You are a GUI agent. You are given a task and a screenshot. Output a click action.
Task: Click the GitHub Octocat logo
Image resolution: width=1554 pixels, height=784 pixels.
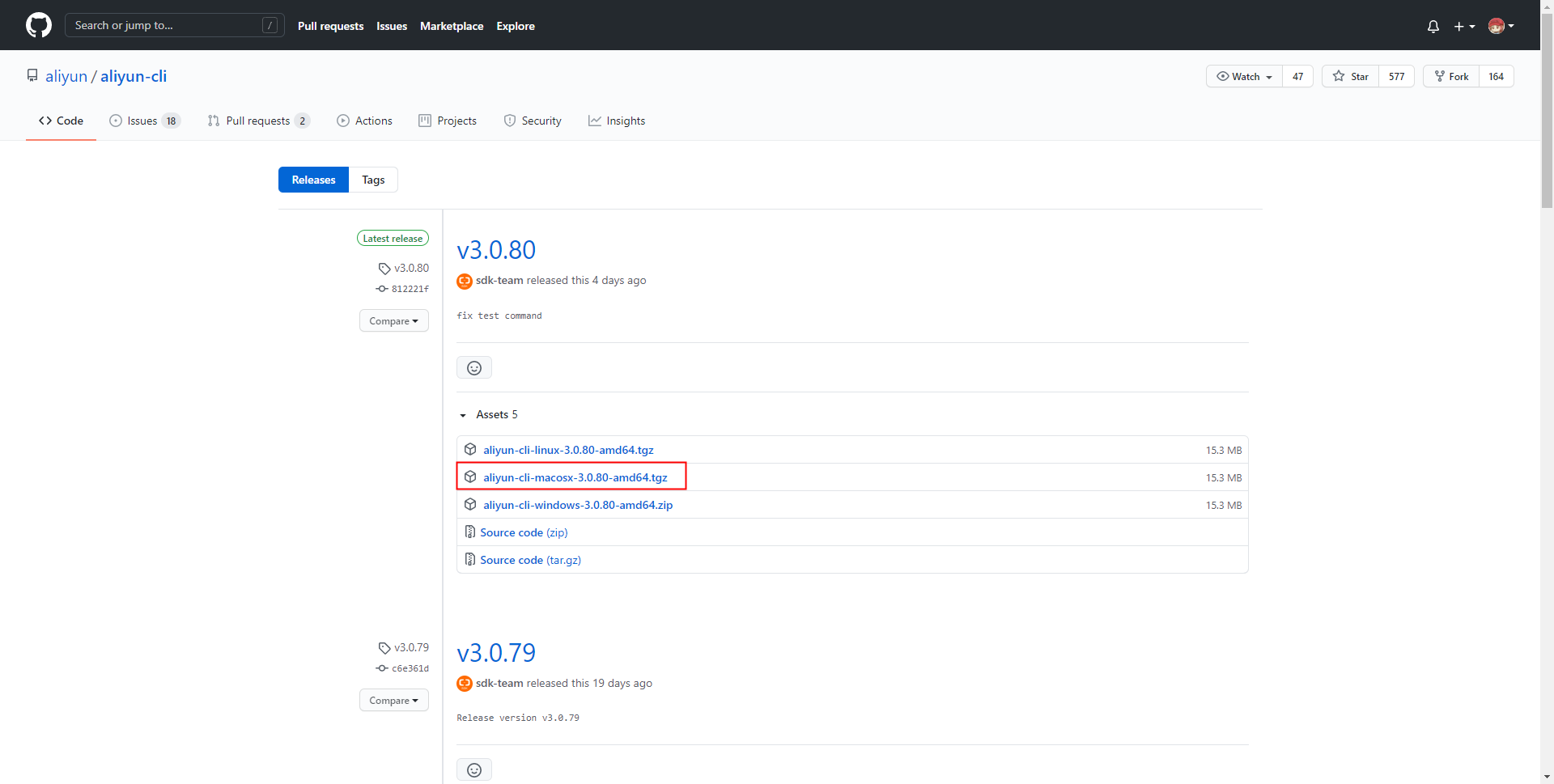39,25
